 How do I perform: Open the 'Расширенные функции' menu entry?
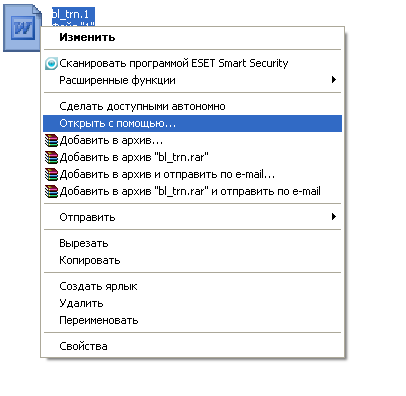coord(193,80)
